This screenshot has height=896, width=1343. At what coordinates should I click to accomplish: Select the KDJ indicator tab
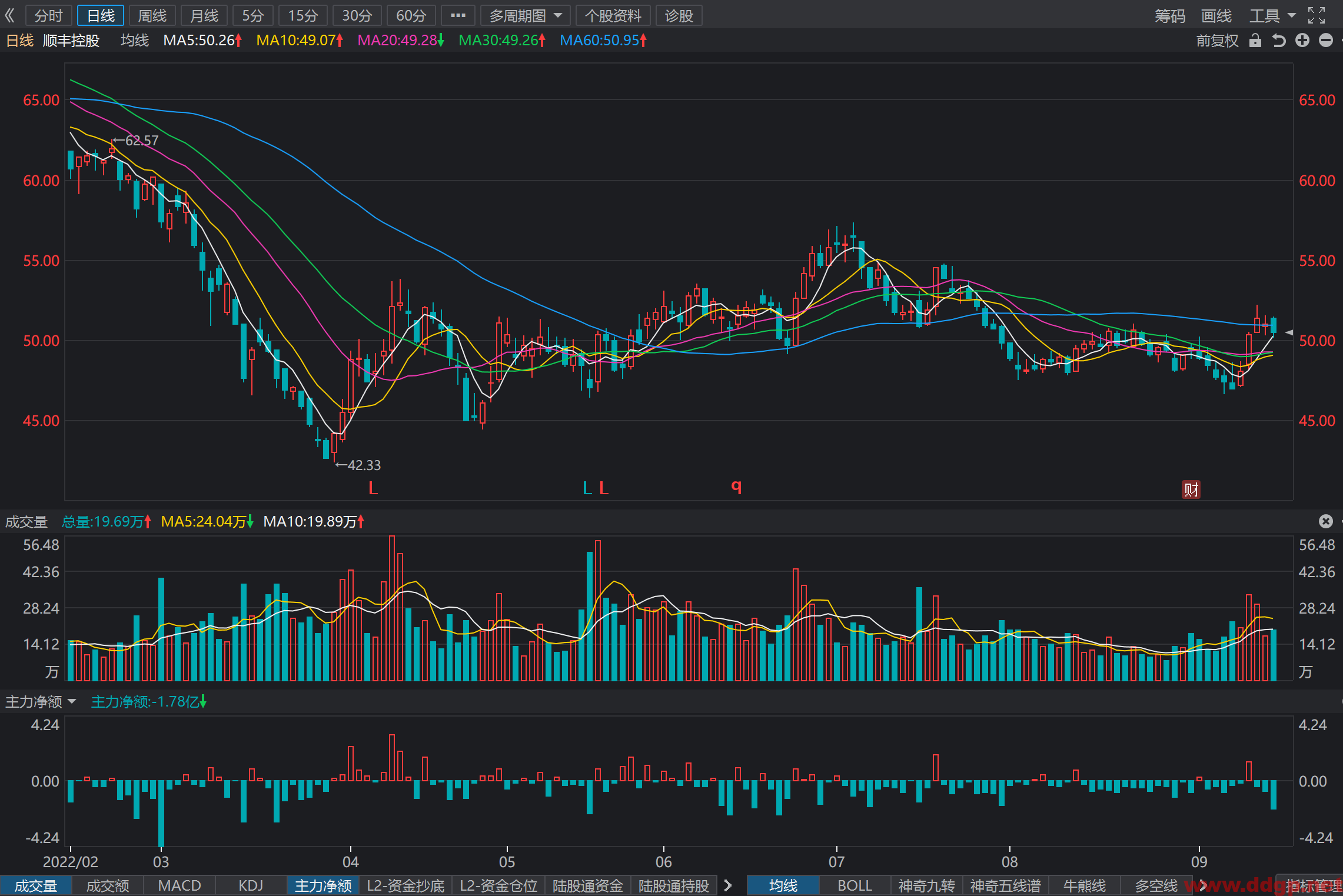pyautogui.click(x=251, y=885)
